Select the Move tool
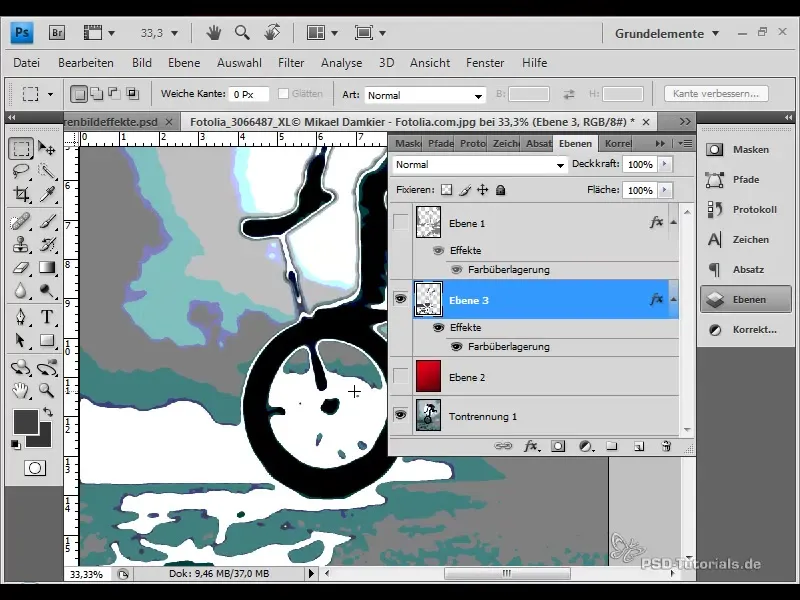This screenshot has height=600, width=800. point(47,148)
